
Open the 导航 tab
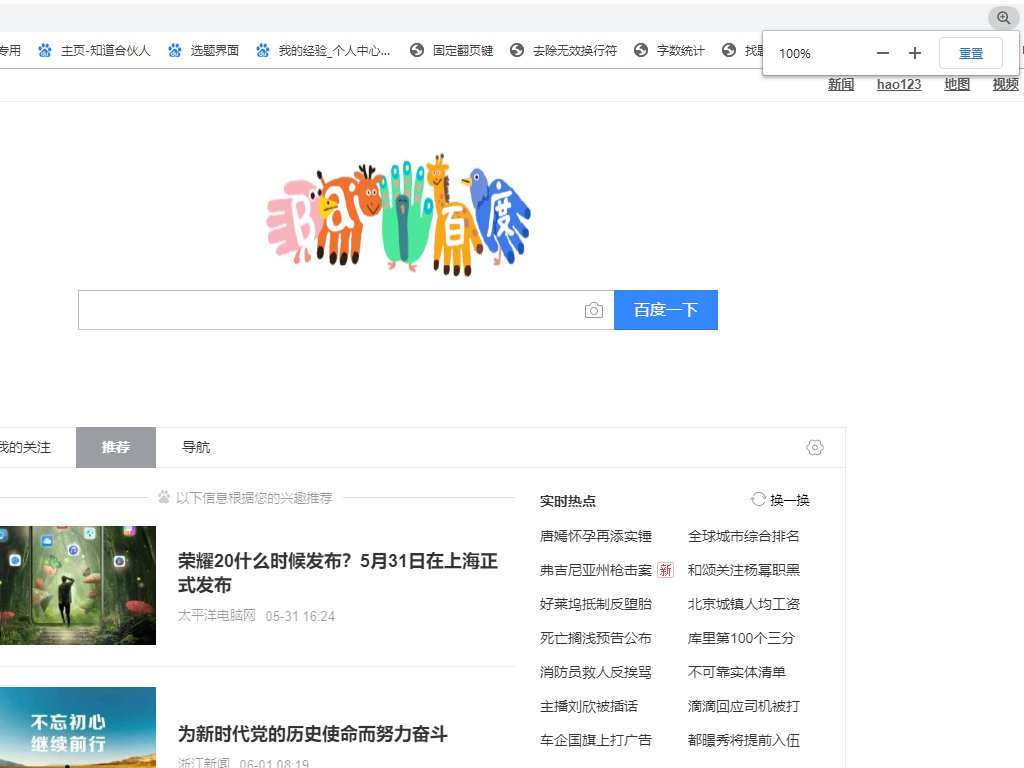coord(195,447)
